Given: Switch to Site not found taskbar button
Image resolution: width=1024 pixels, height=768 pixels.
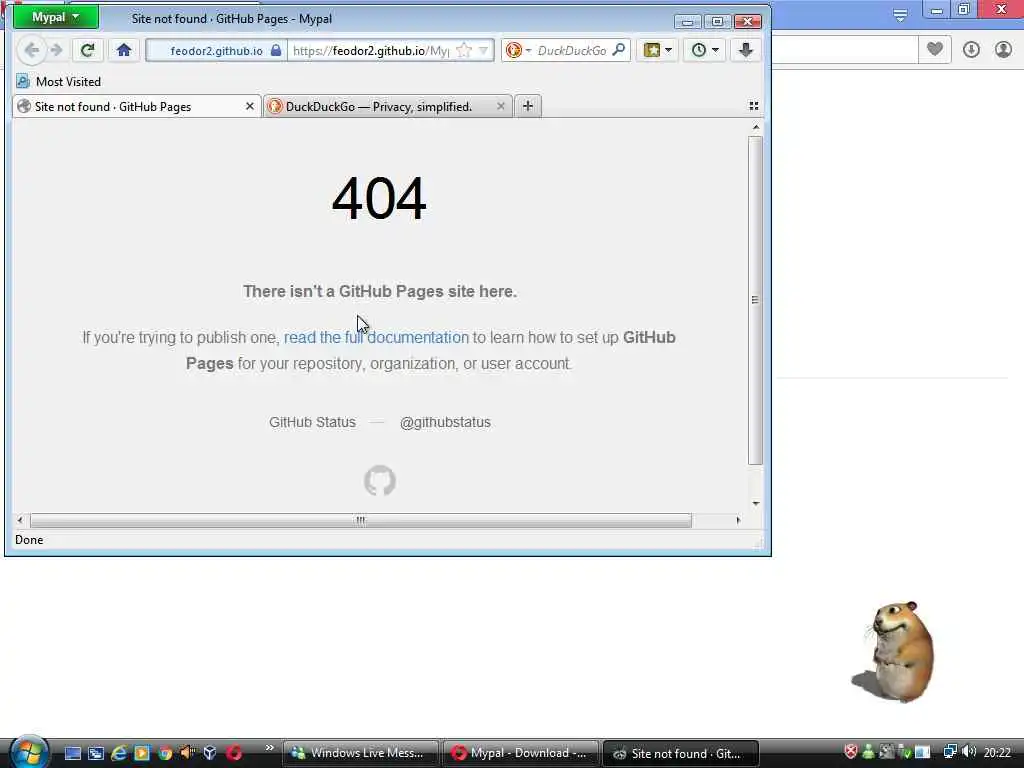Looking at the screenshot, I should click(680, 753).
